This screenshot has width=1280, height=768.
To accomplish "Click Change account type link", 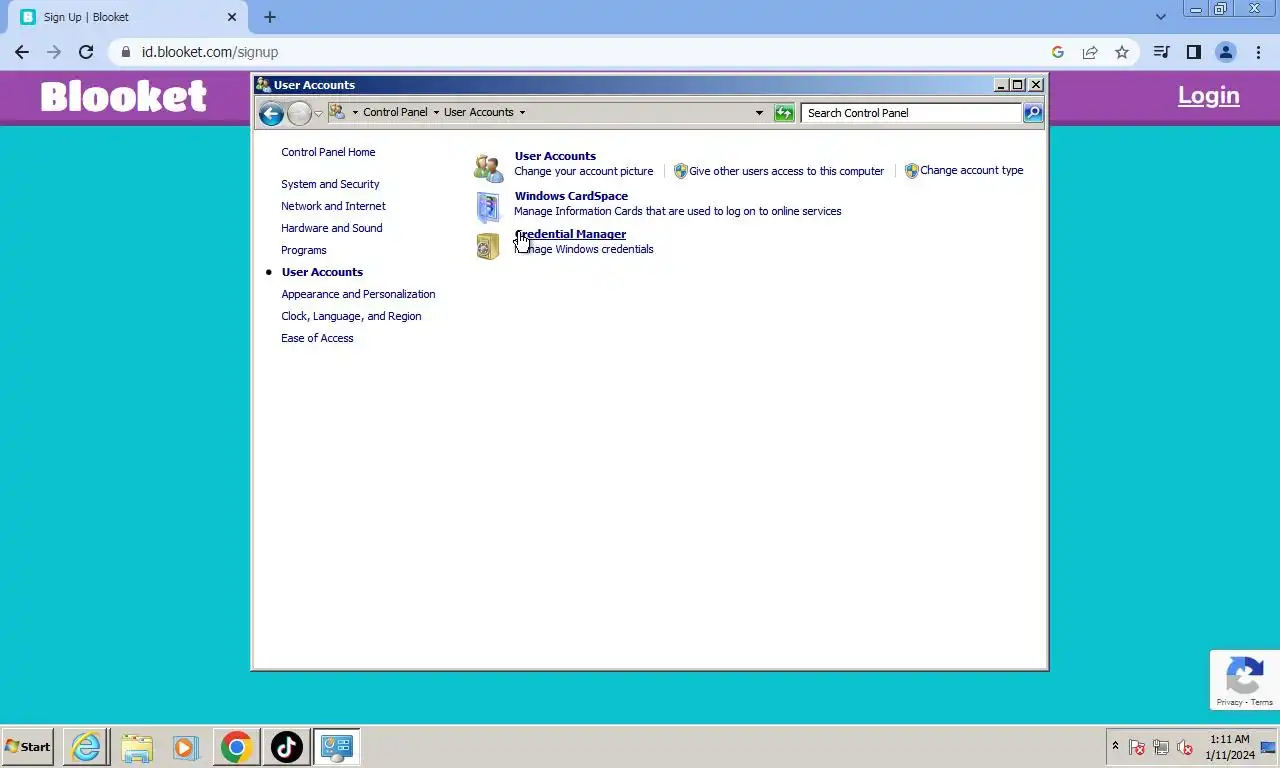I will tap(971, 170).
